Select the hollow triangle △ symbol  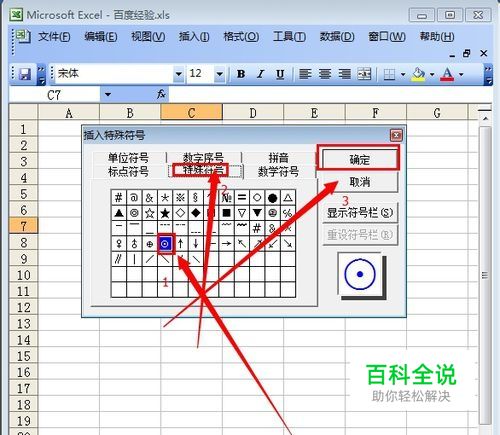click(288, 198)
